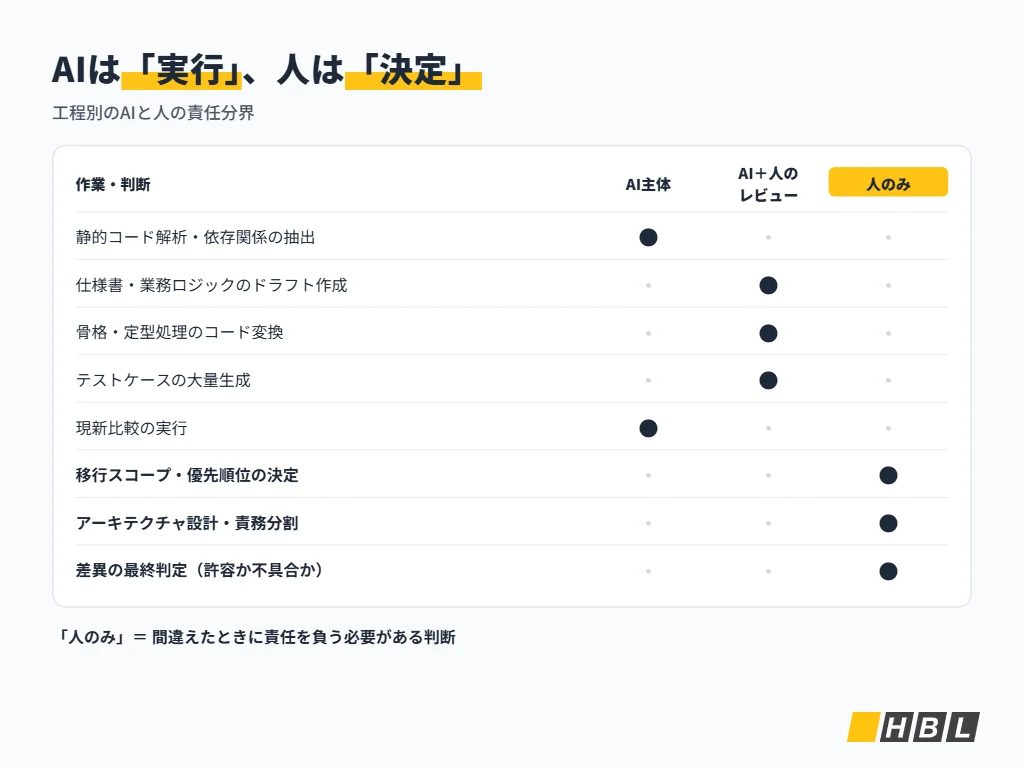
Task: Click 人のみ dot for 差異の最終判定 row
Action: click(x=888, y=571)
